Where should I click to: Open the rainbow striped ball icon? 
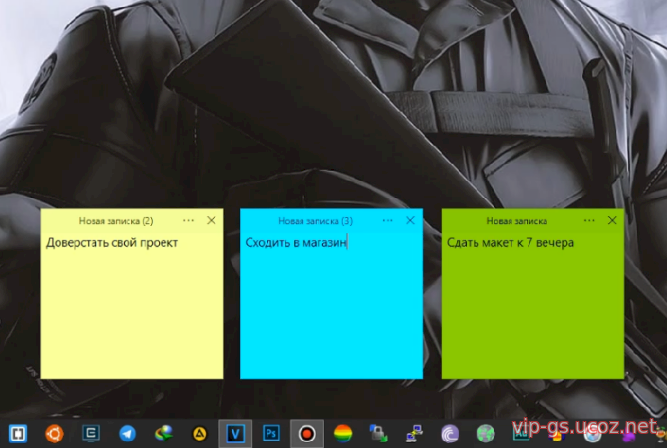pos(343,434)
